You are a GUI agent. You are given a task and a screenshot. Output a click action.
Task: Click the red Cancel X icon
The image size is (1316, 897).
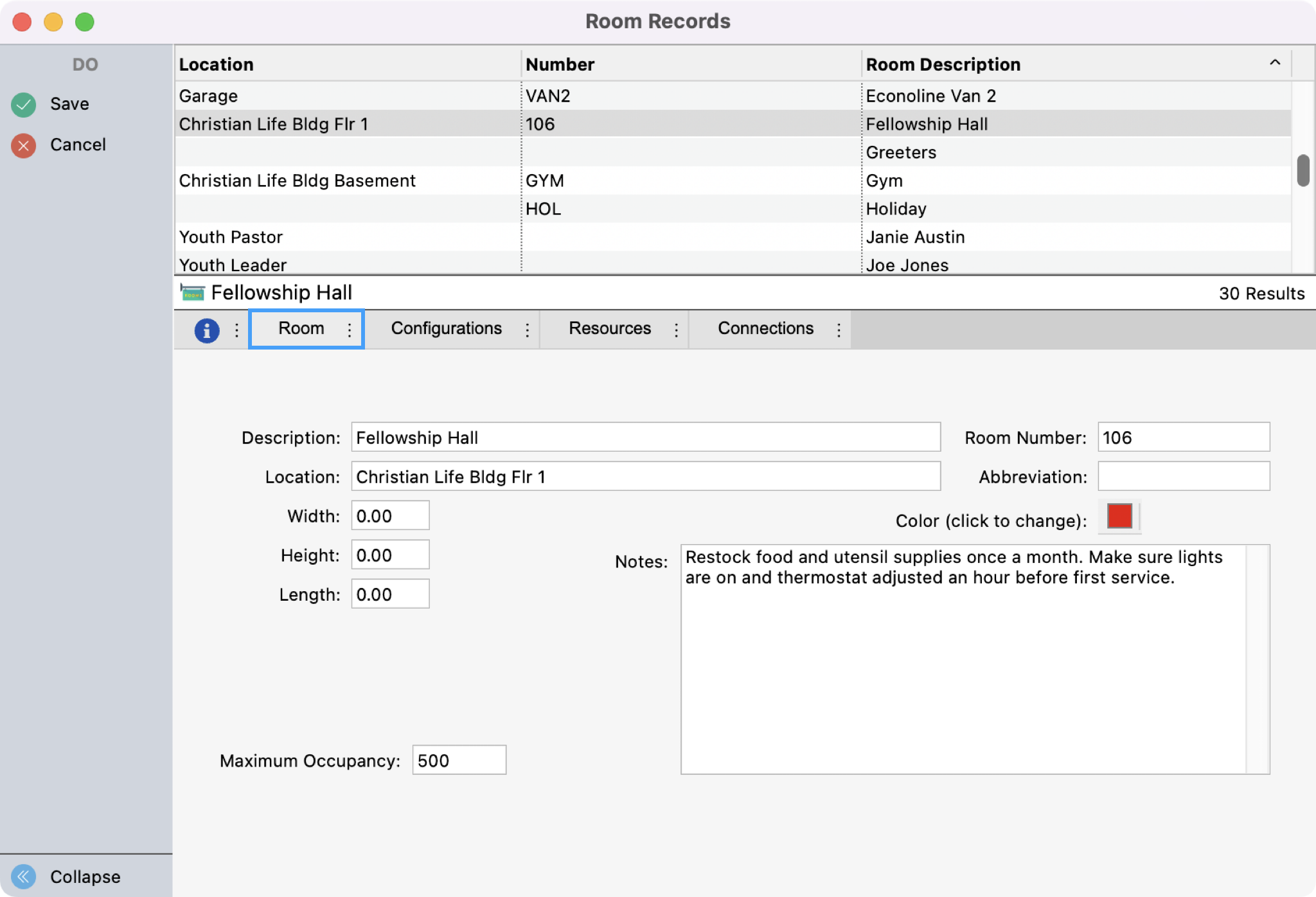tap(24, 146)
